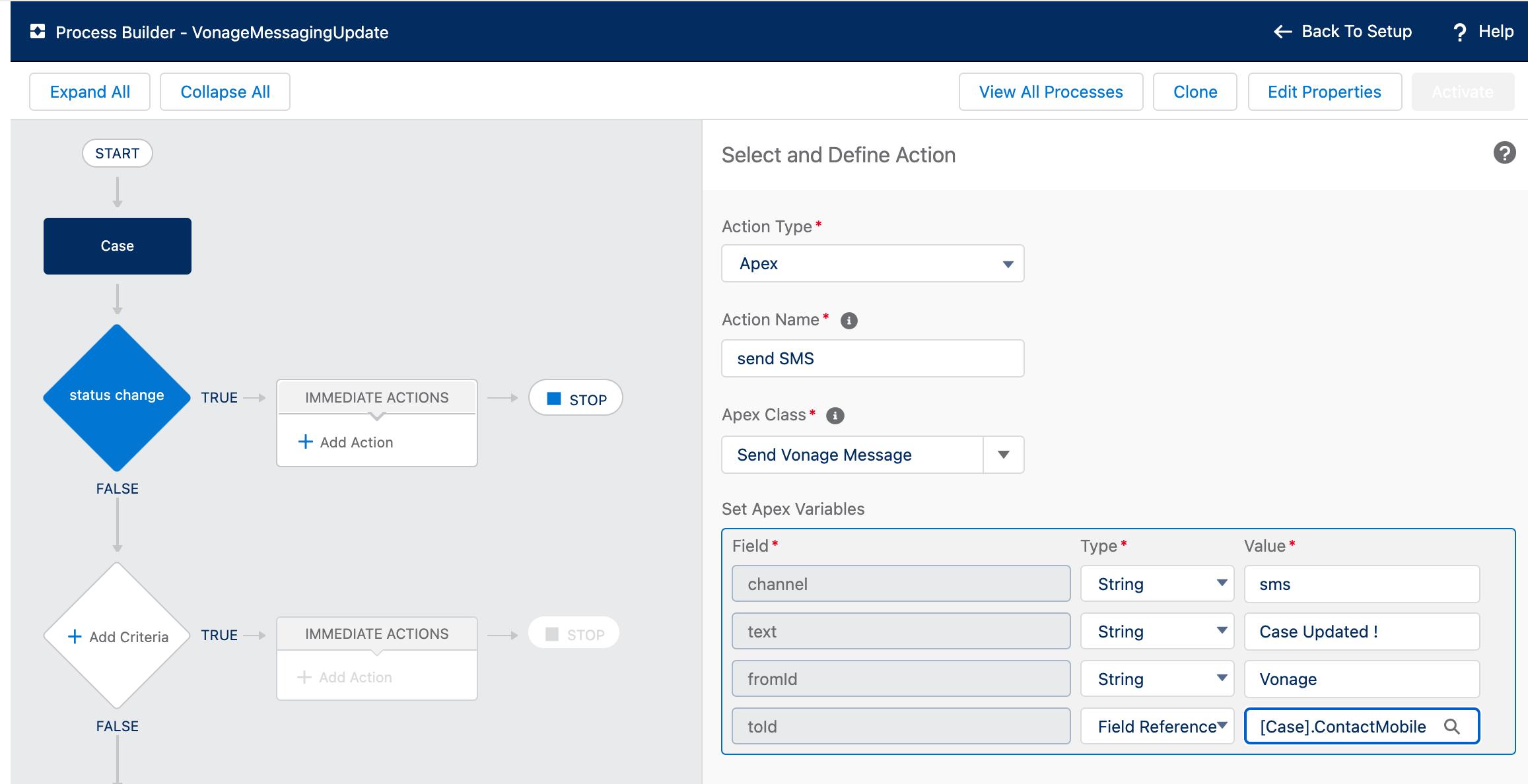Click Collapse All button

[225, 92]
